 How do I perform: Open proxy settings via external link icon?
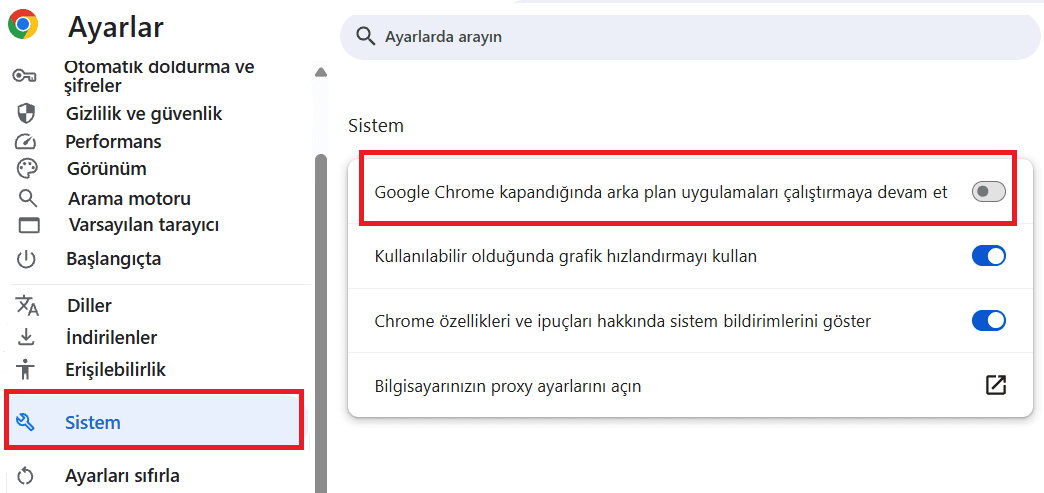(x=995, y=385)
